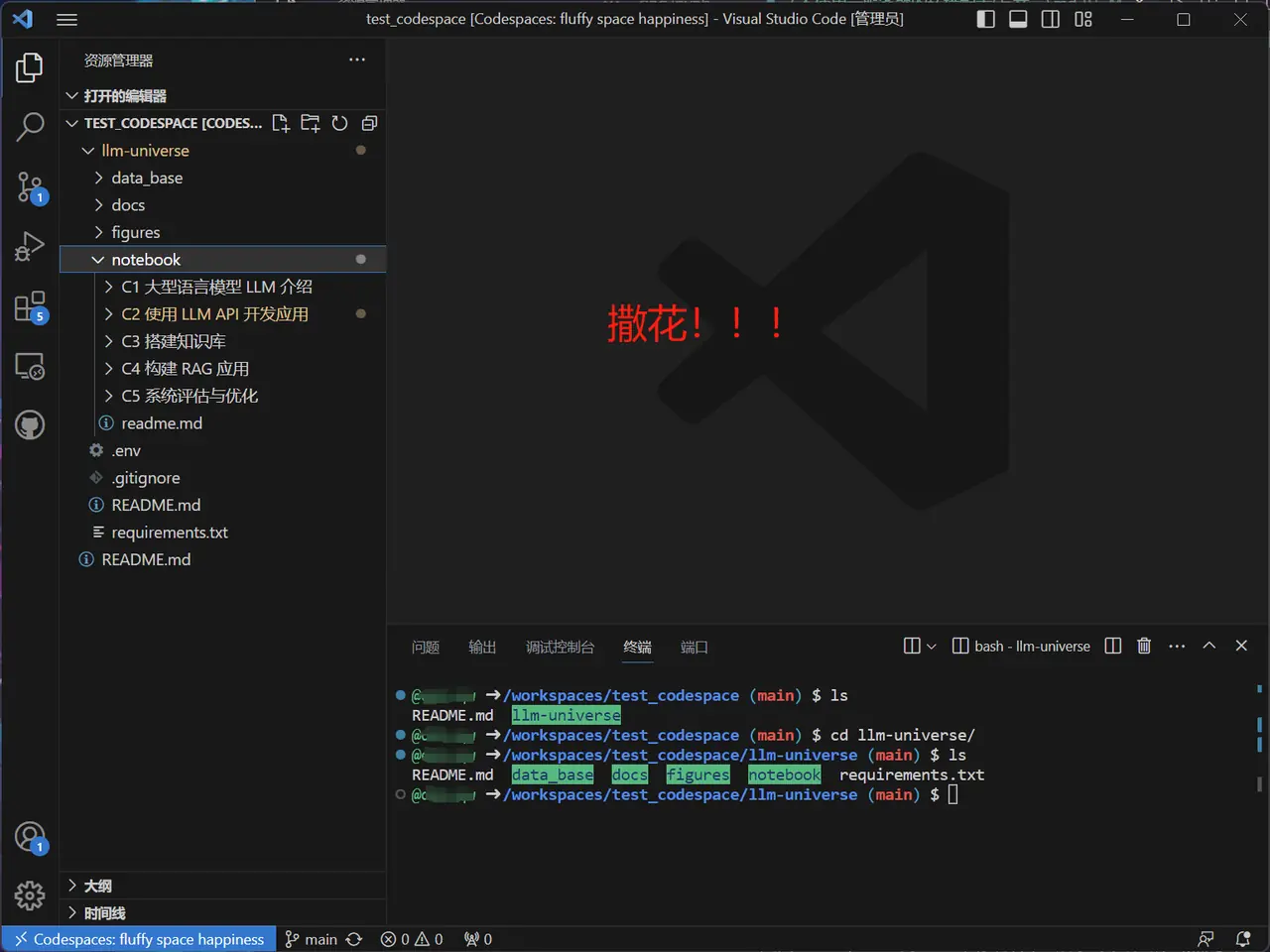
Task: Kill the terminal with trash icon
Action: [x=1144, y=646]
